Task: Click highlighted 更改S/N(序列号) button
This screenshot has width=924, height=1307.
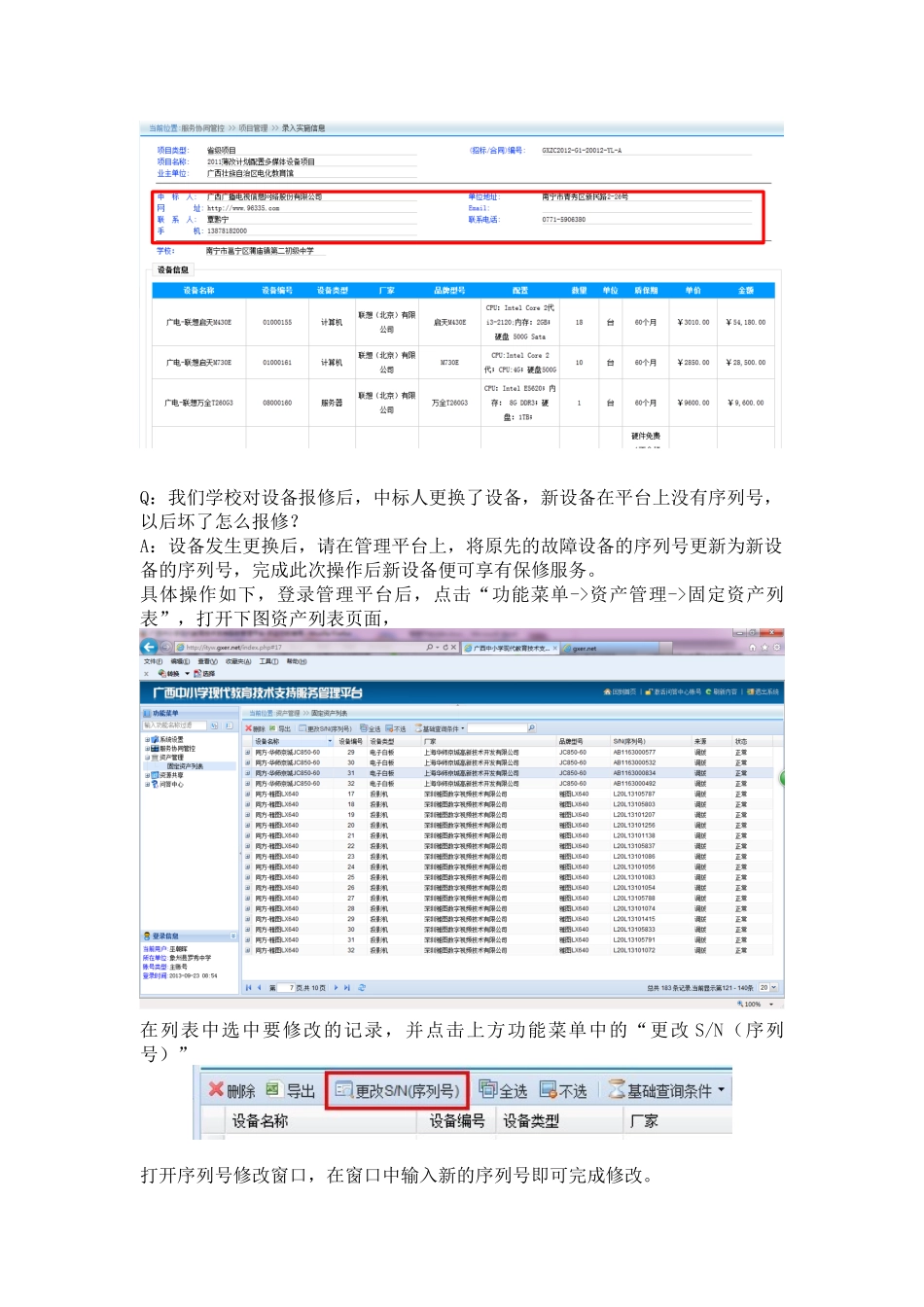Action: coord(397,1090)
